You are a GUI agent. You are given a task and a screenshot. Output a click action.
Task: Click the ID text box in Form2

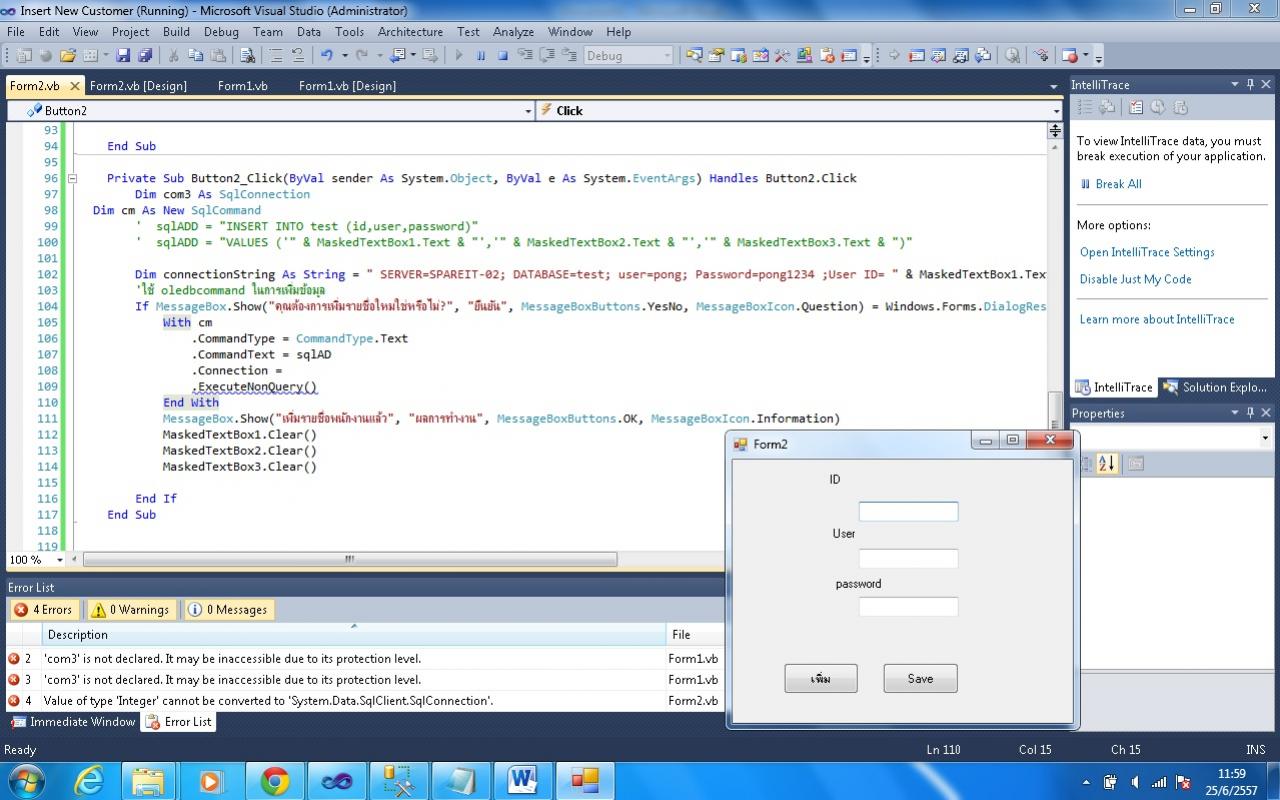908,512
